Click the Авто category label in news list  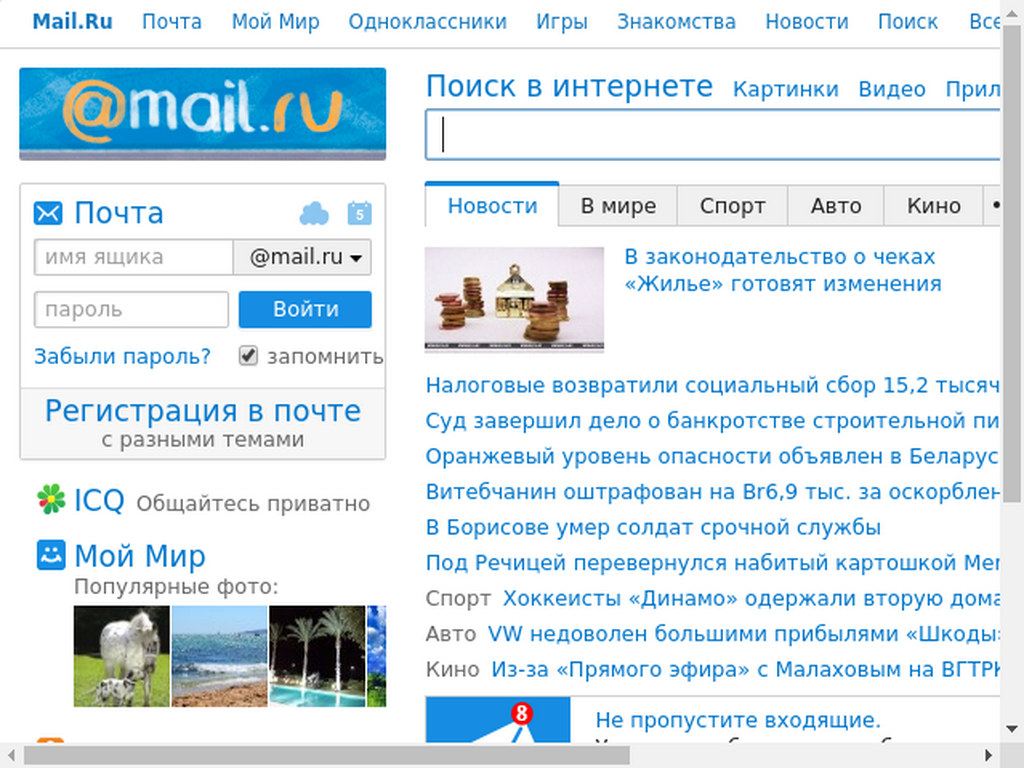[451, 633]
